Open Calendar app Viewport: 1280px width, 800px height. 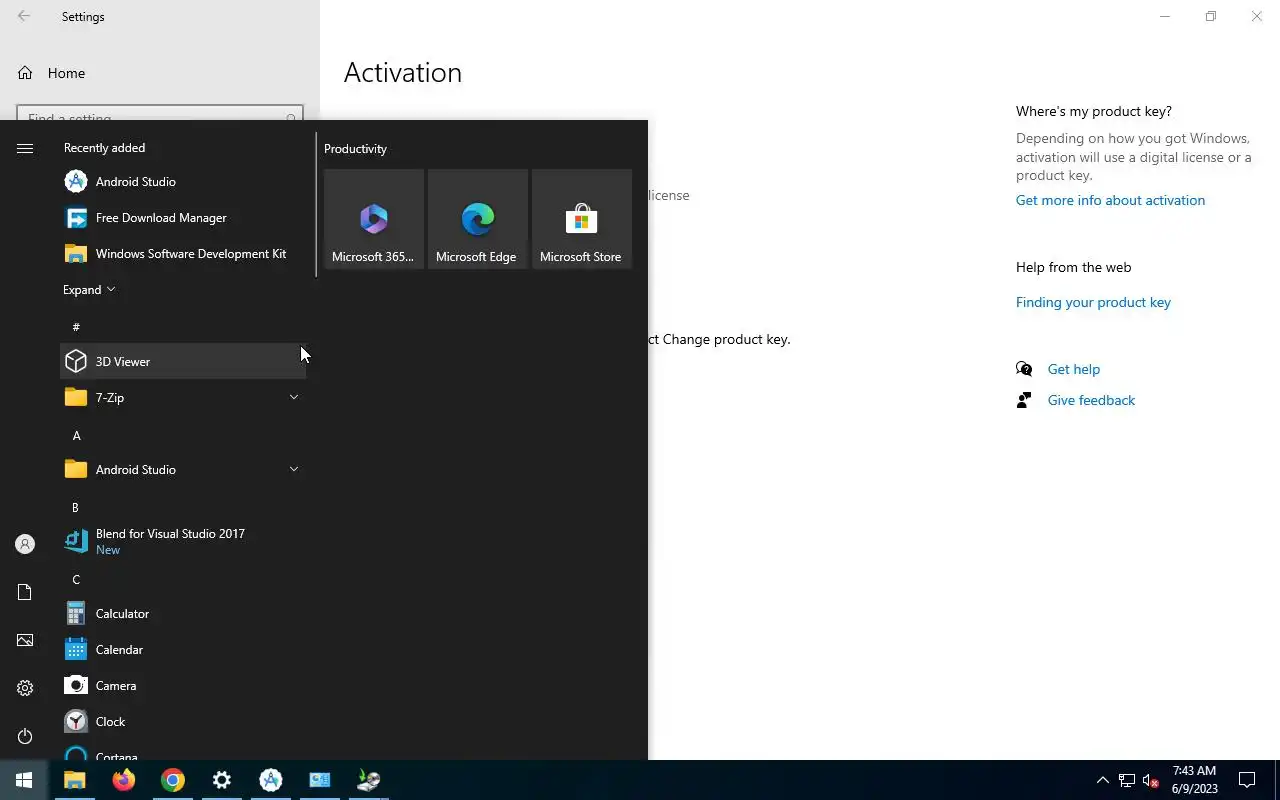coord(183,650)
